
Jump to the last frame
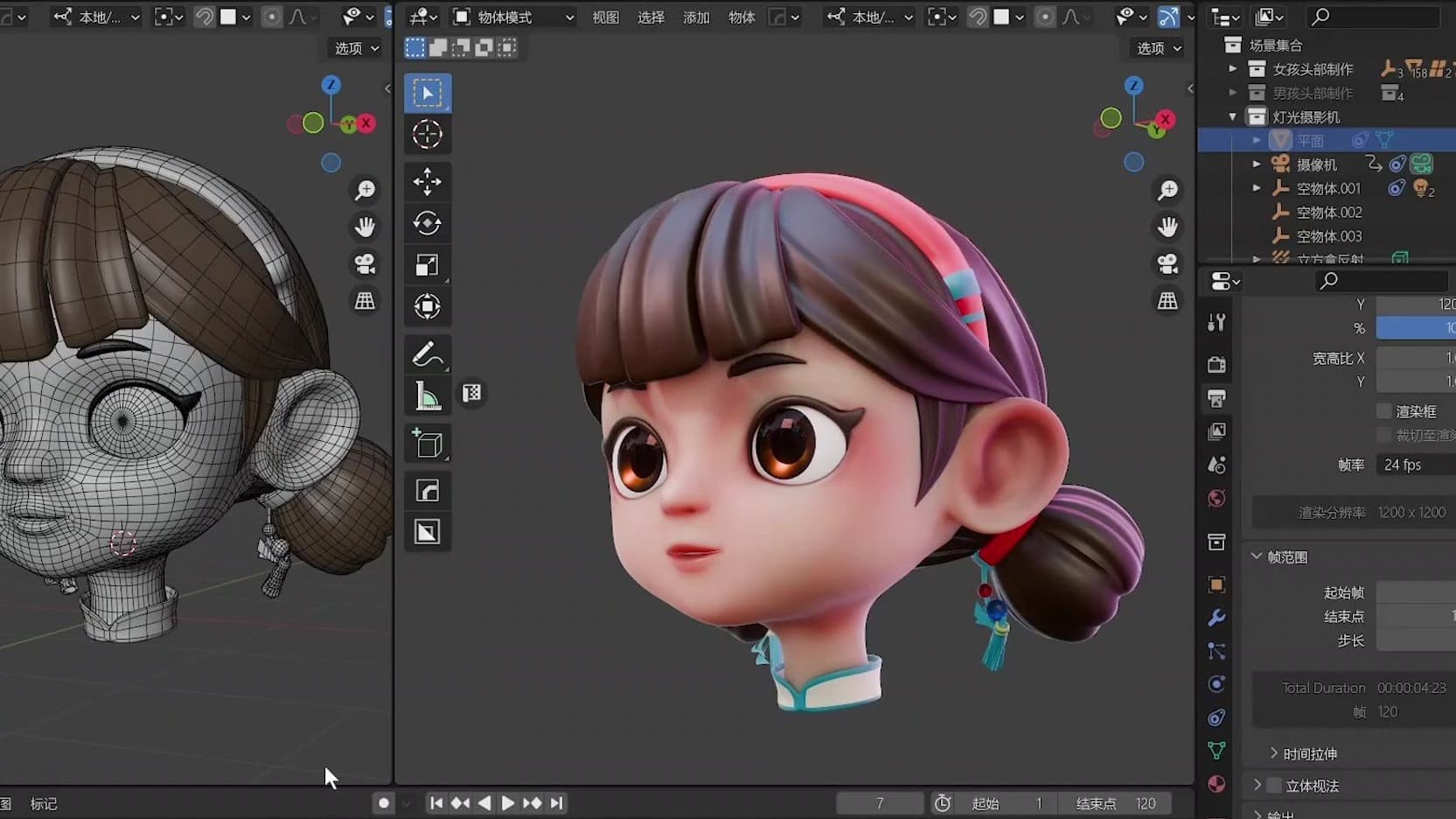(x=556, y=803)
